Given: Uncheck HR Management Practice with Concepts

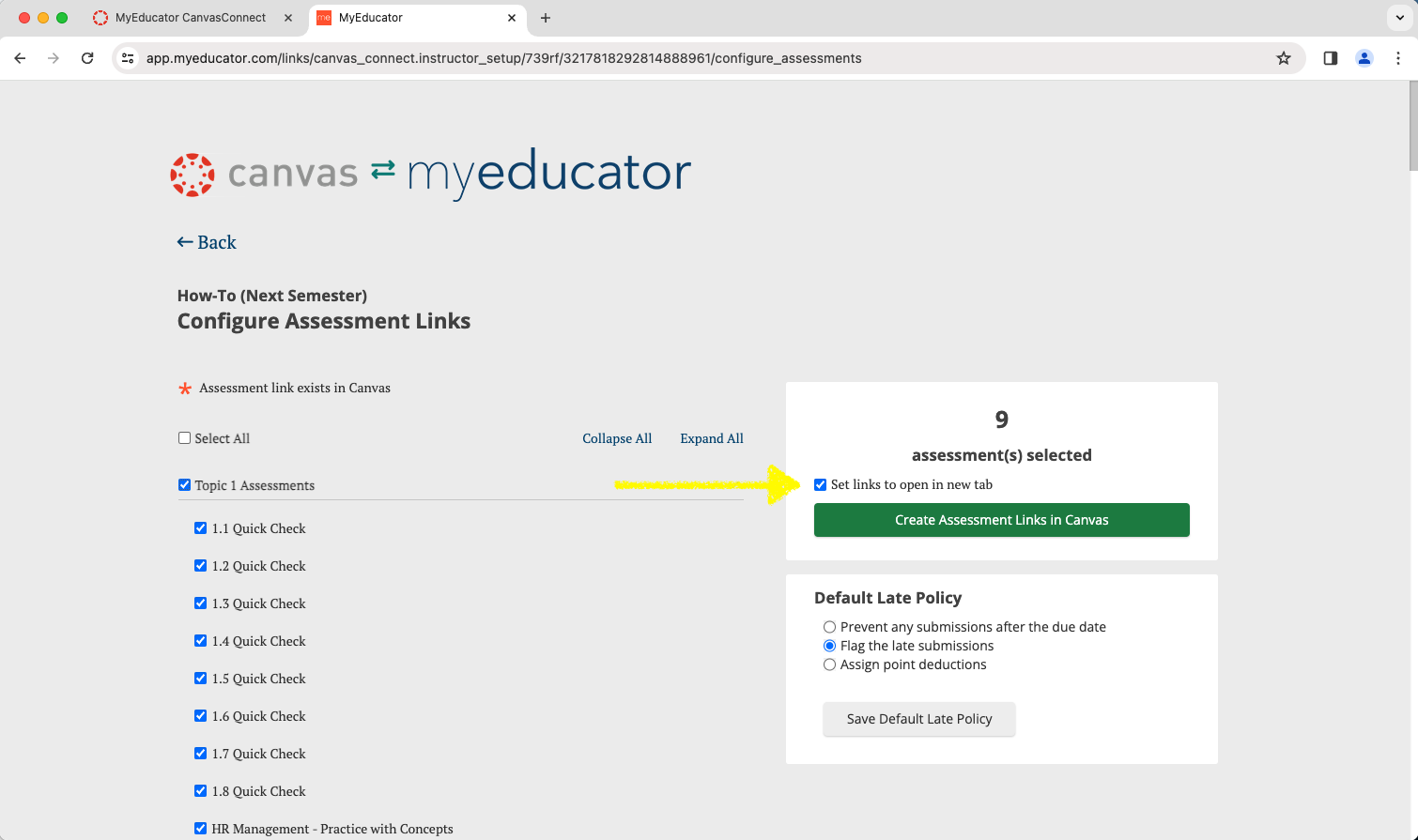Looking at the screenshot, I should click(x=201, y=829).
